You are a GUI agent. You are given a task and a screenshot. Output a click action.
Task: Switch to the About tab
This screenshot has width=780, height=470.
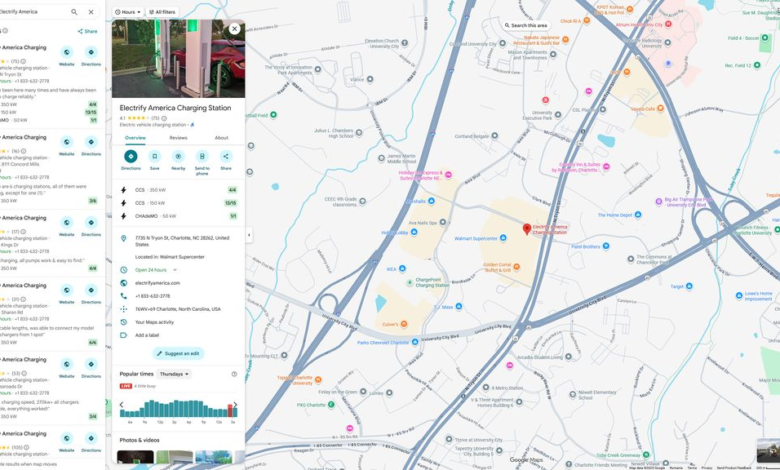(x=221, y=138)
